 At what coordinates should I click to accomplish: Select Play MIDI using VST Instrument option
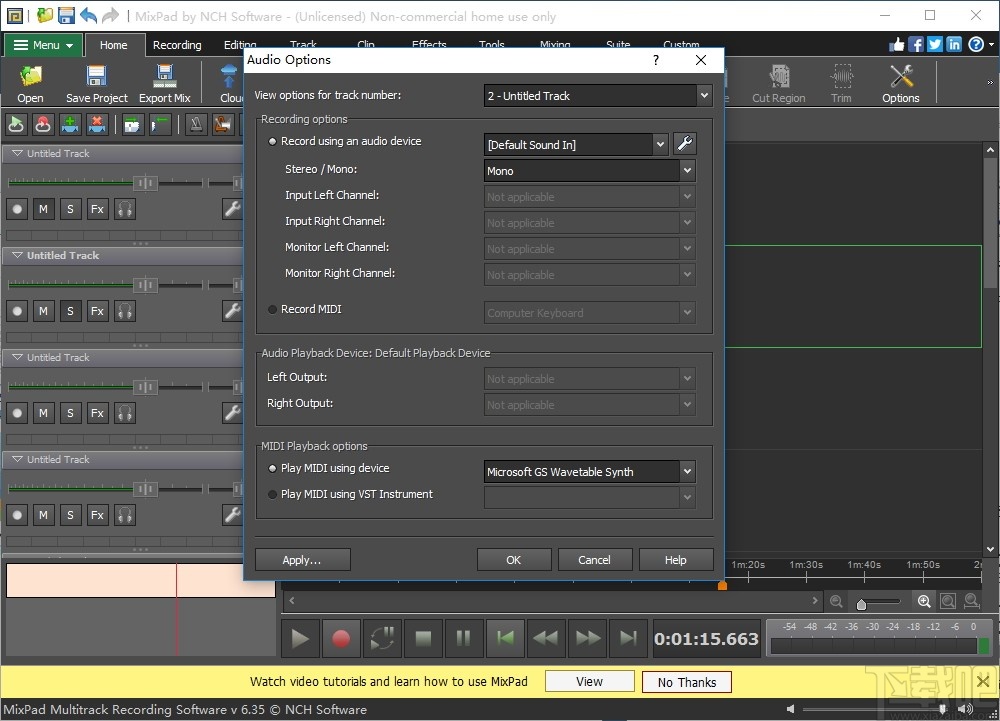pyautogui.click(x=351, y=494)
